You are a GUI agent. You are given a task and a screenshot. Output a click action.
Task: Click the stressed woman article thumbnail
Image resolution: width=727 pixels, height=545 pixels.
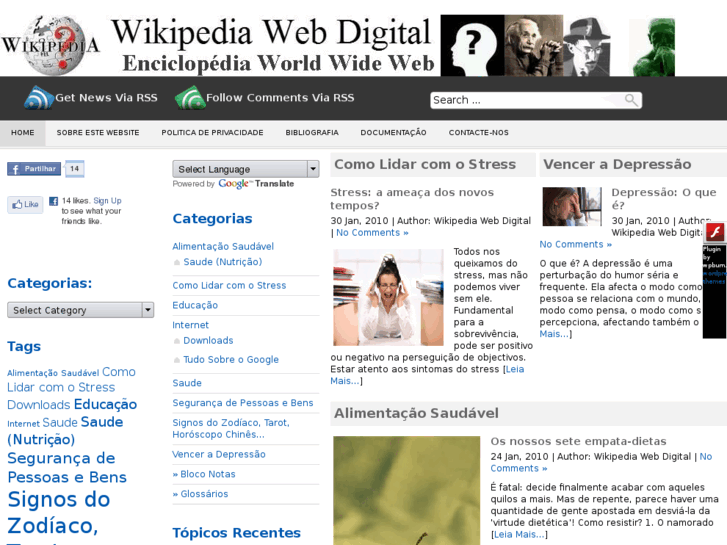[388, 297]
